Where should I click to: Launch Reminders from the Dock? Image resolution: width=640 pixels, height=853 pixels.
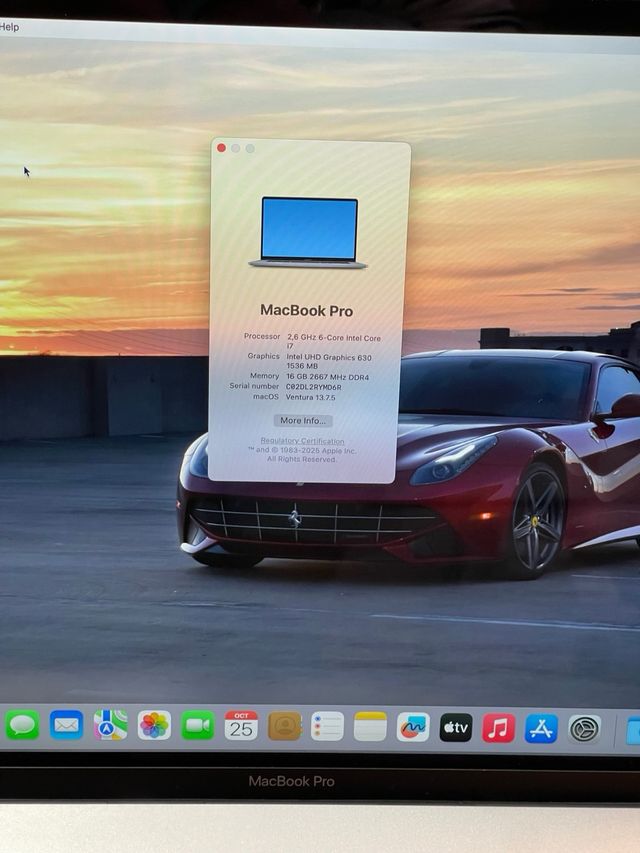(x=327, y=726)
